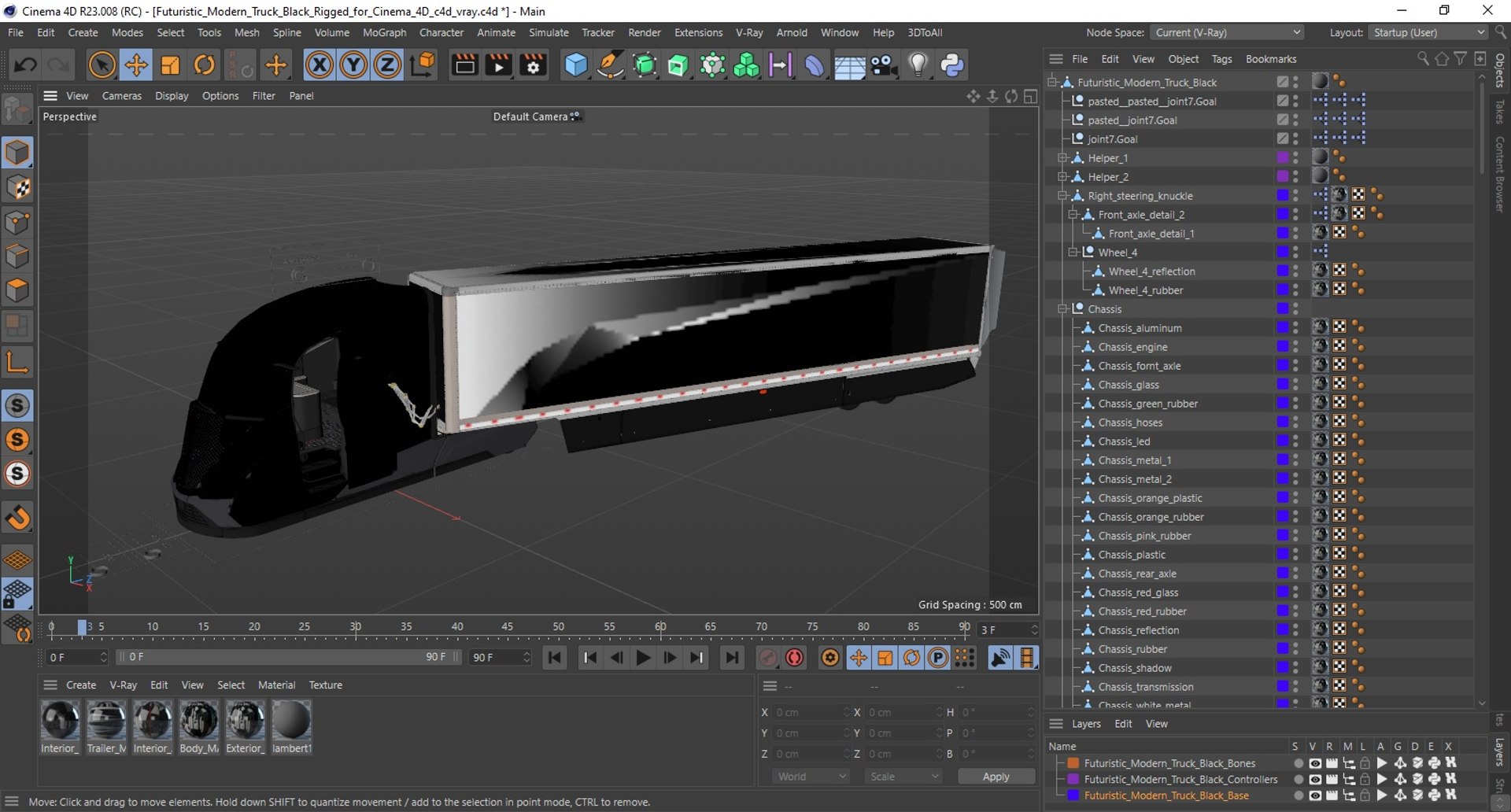Open the Simulate menu

click(549, 32)
